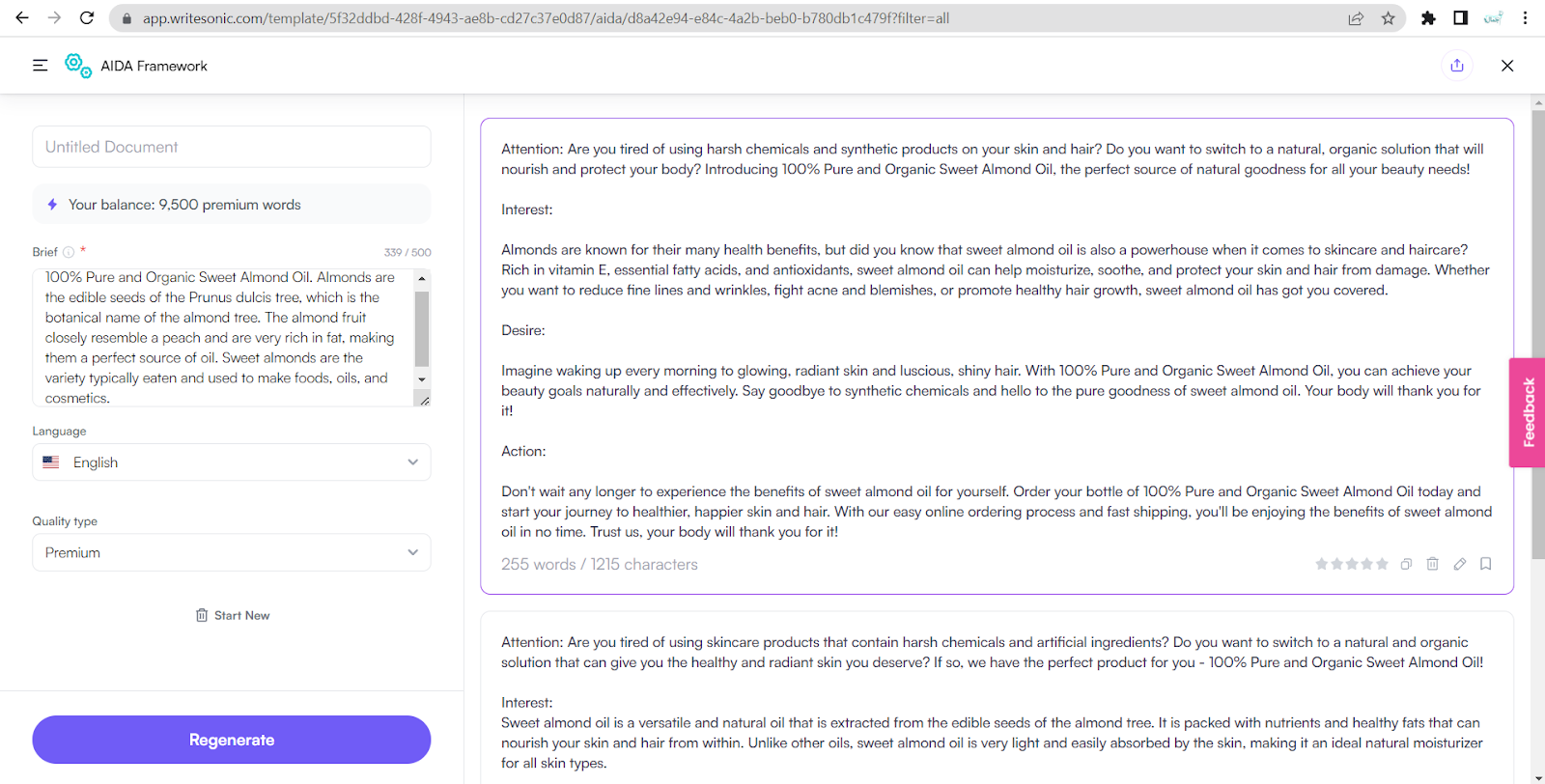Bookmark the first generated output
The image size is (1545, 784).
coord(1485,564)
